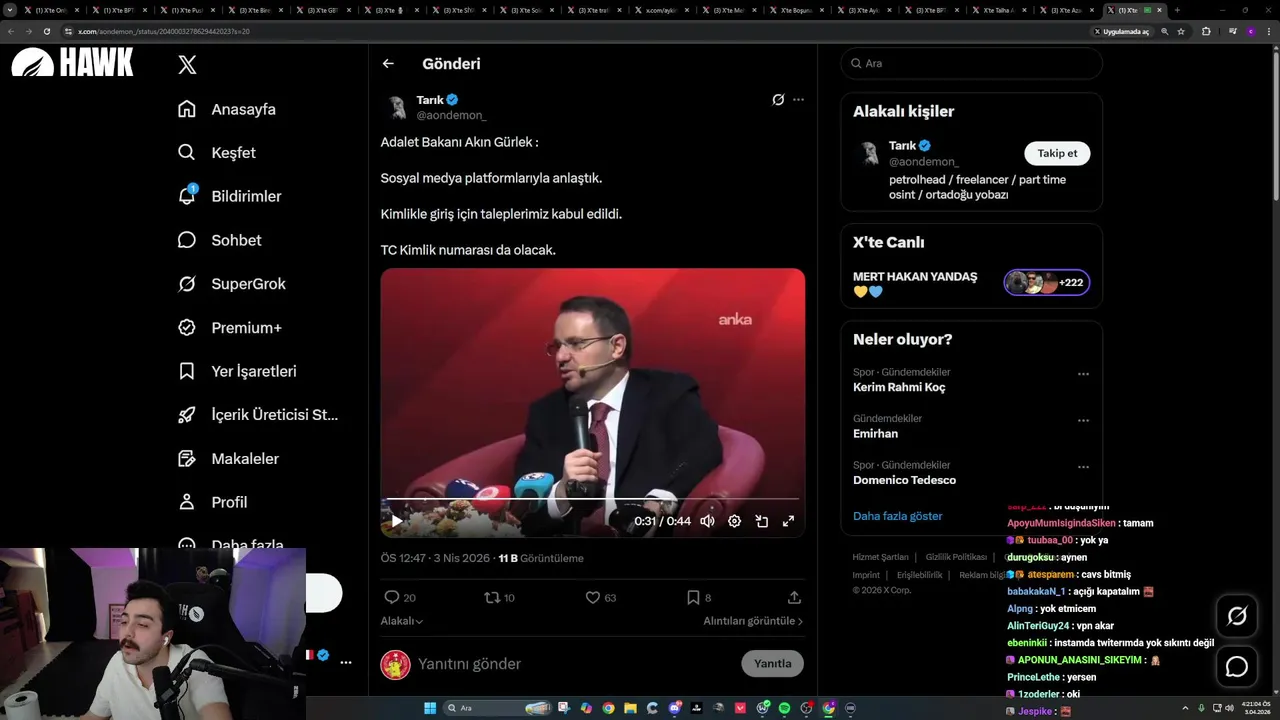Reload the page in the browser
Viewport: 1280px width, 720px height.
coord(46,31)
